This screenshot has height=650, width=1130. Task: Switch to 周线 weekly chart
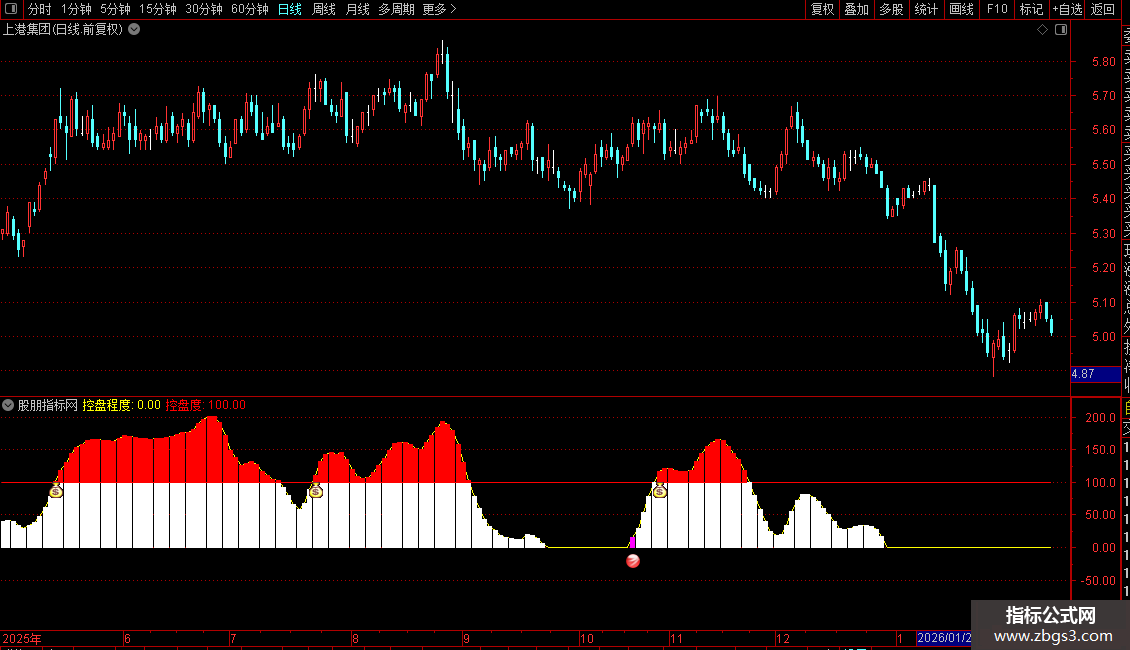(324, 9)
